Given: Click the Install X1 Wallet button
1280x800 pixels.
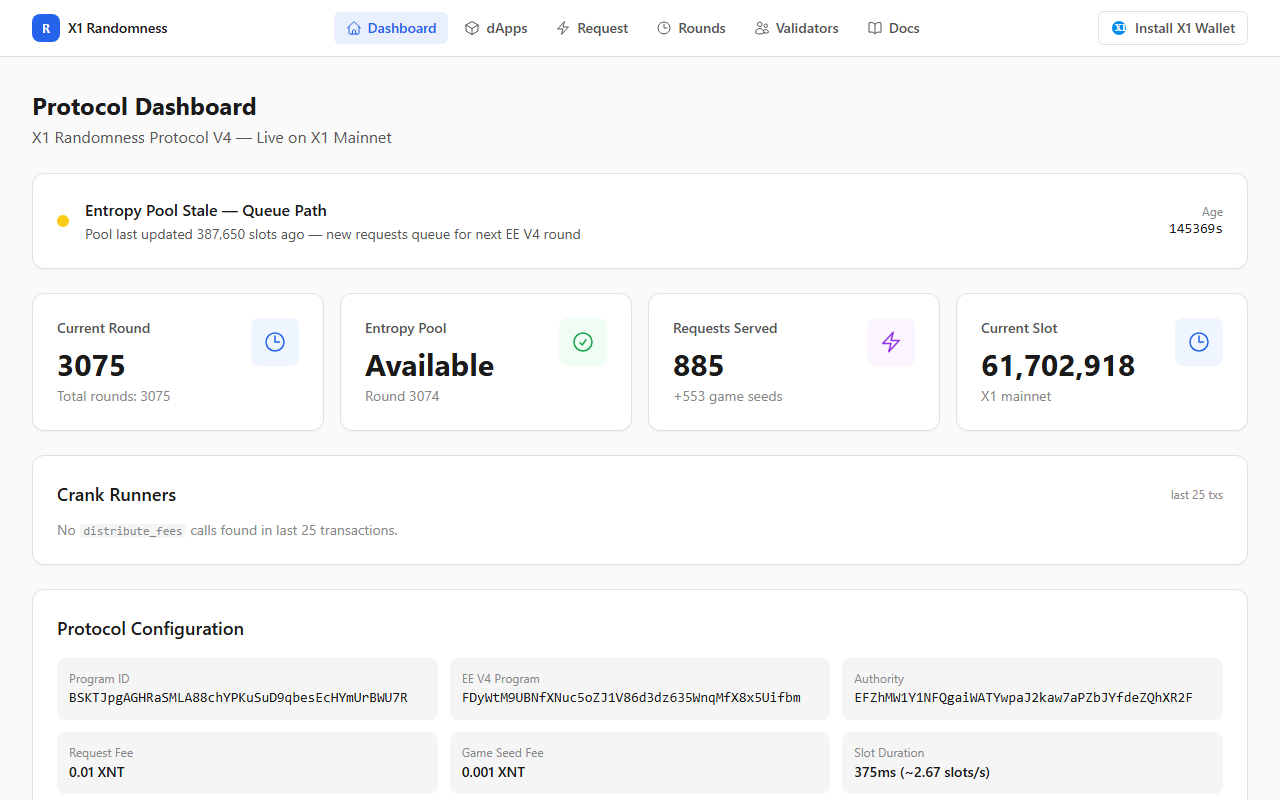Looking at the screenshot, I should (x=1173, y=28).
